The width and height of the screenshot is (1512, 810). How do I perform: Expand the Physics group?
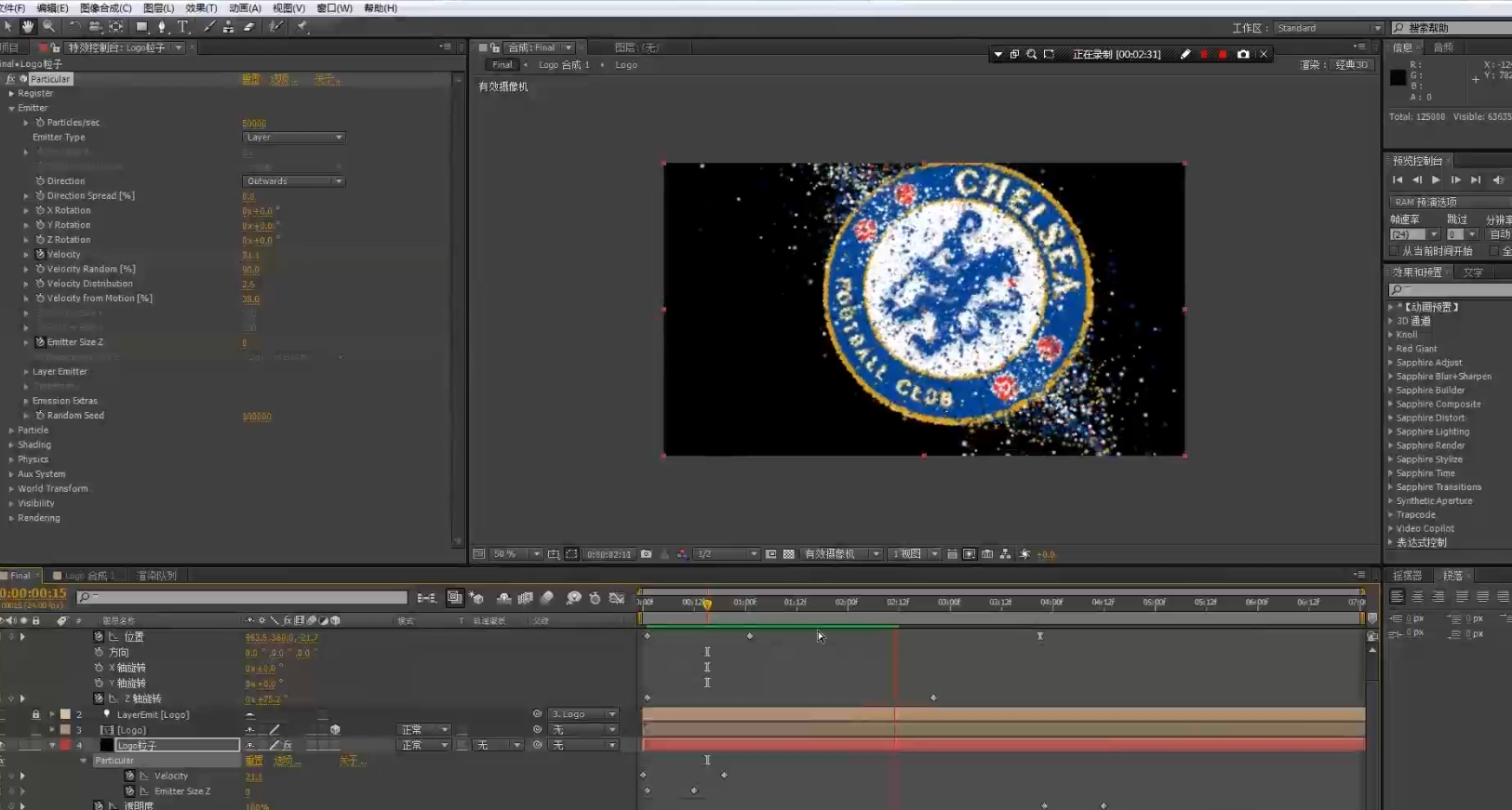11,459
